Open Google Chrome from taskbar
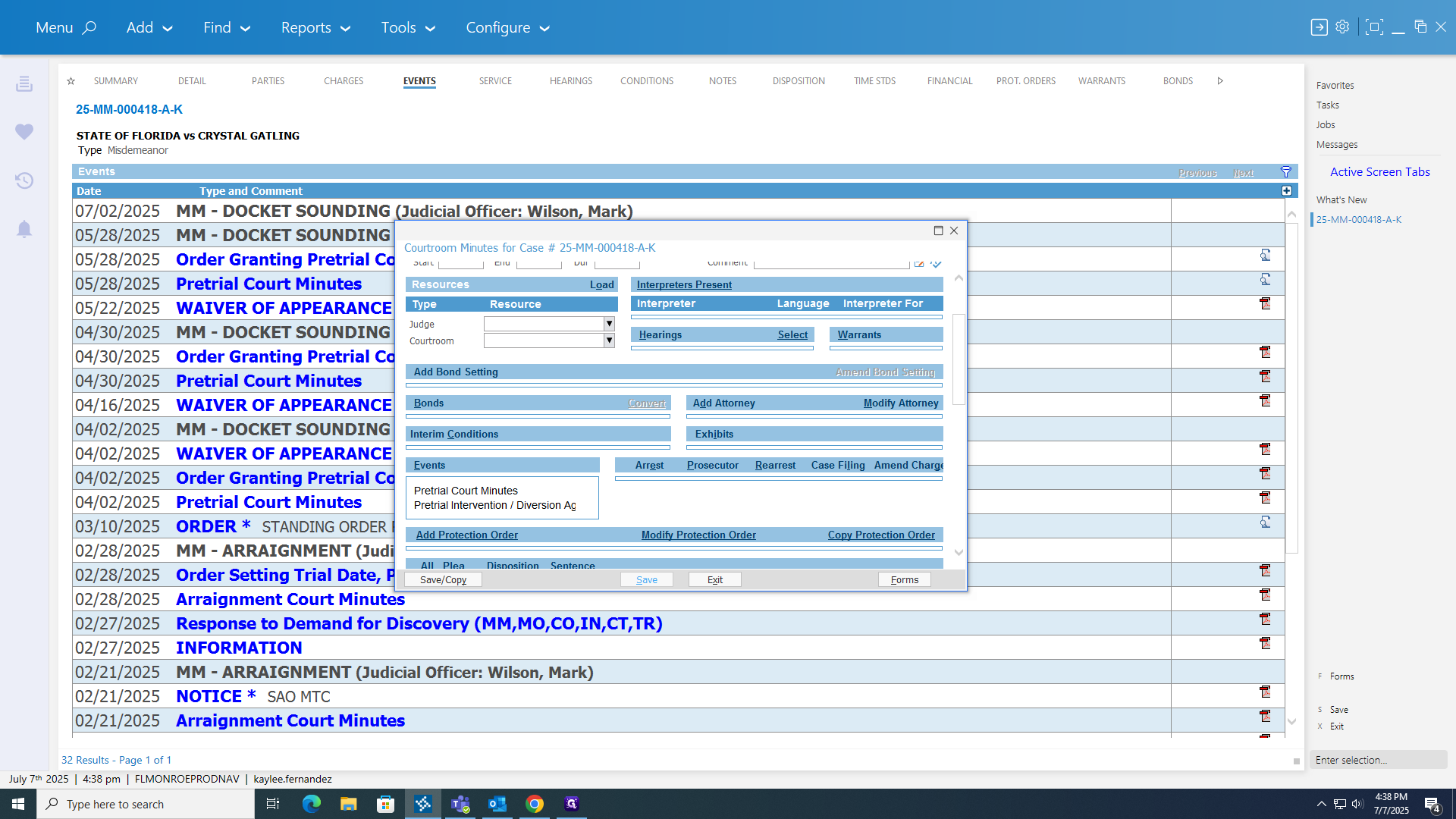The height and width of the screenshot is (819, 1456). click(535, 804)
